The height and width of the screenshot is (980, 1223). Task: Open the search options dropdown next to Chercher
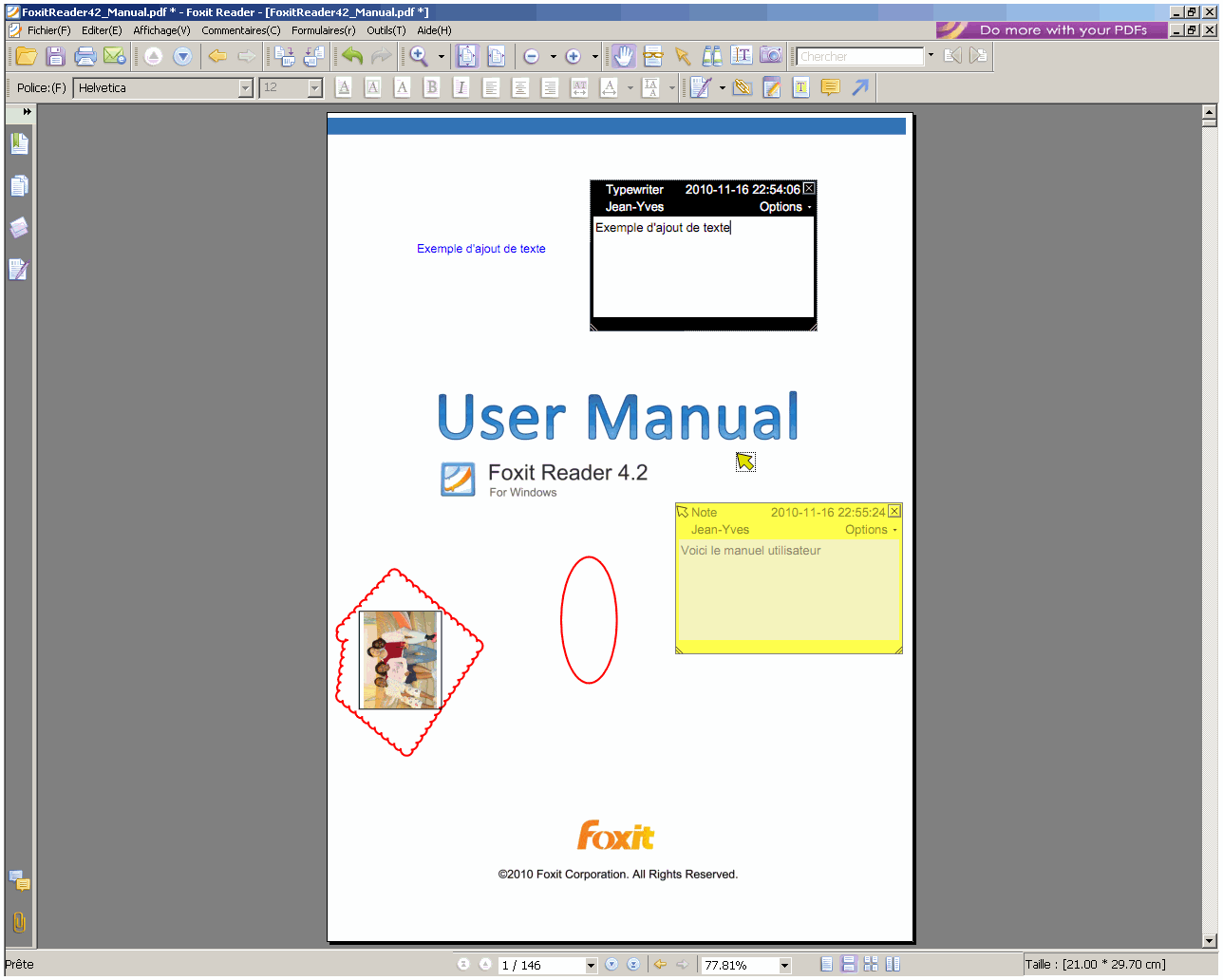[x=931, y=55]
